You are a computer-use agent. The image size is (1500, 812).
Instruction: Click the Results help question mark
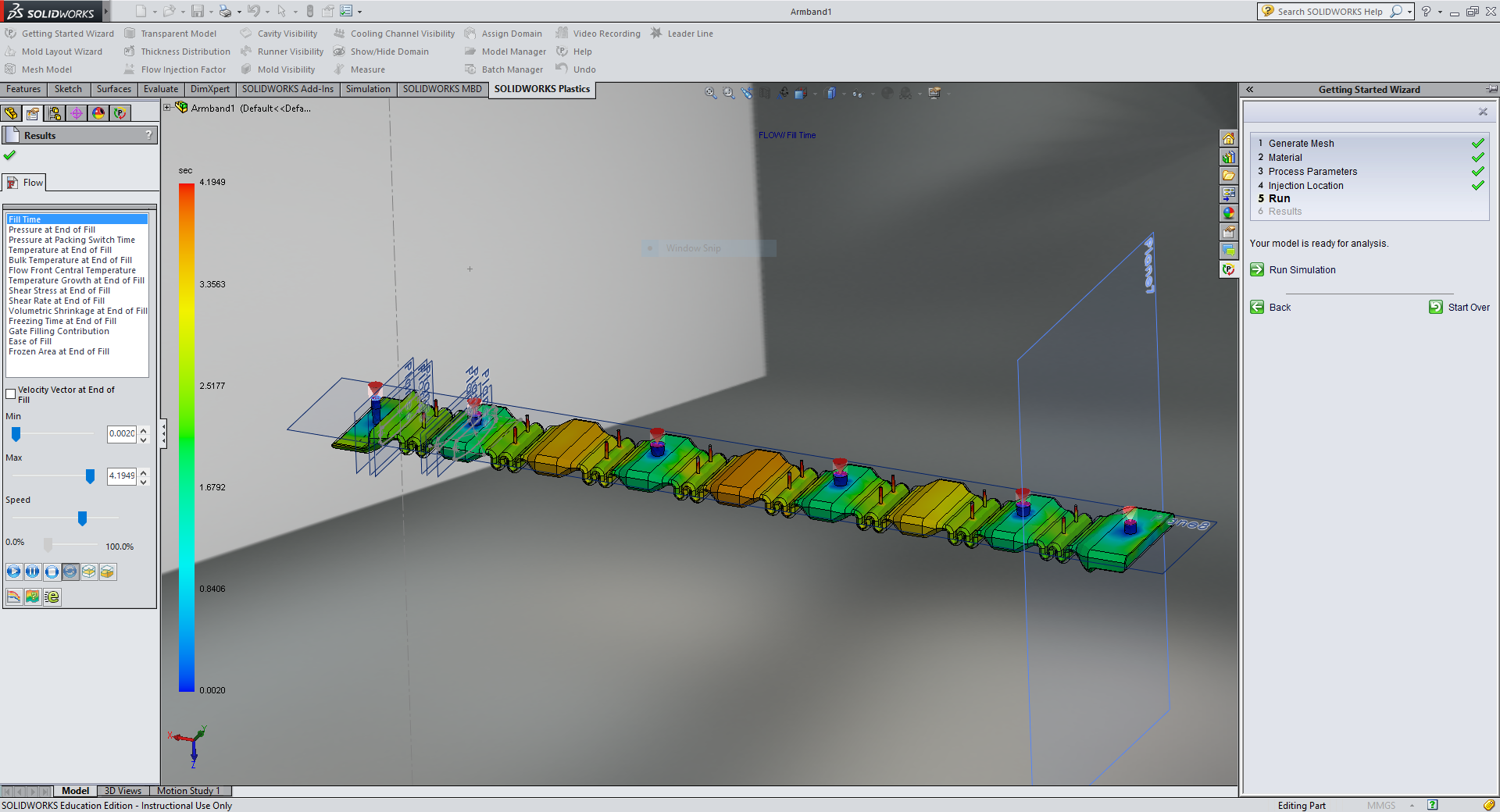148,135
